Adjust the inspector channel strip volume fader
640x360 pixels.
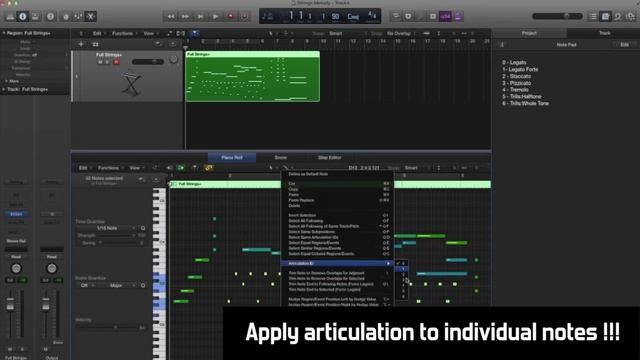pos(10,304)
